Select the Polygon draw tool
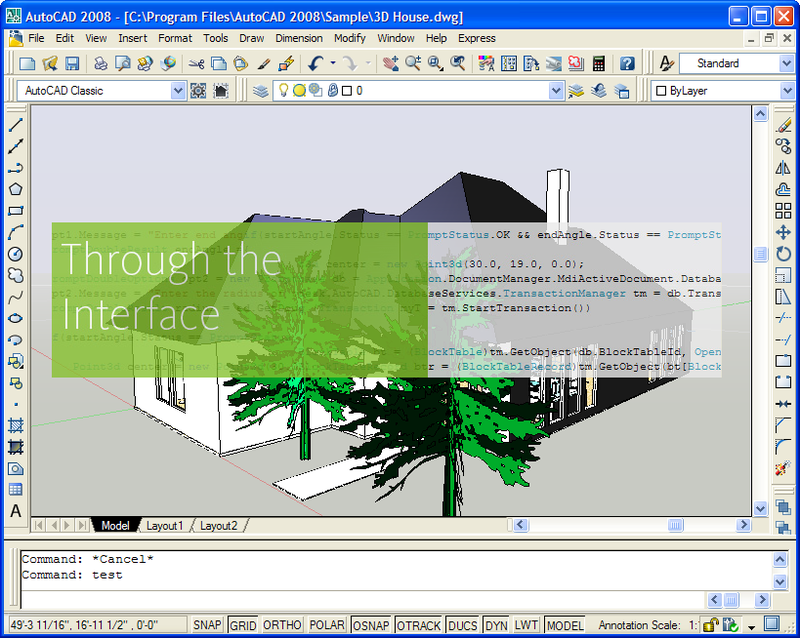The image size is (800, 638). (x=15, y=189)
